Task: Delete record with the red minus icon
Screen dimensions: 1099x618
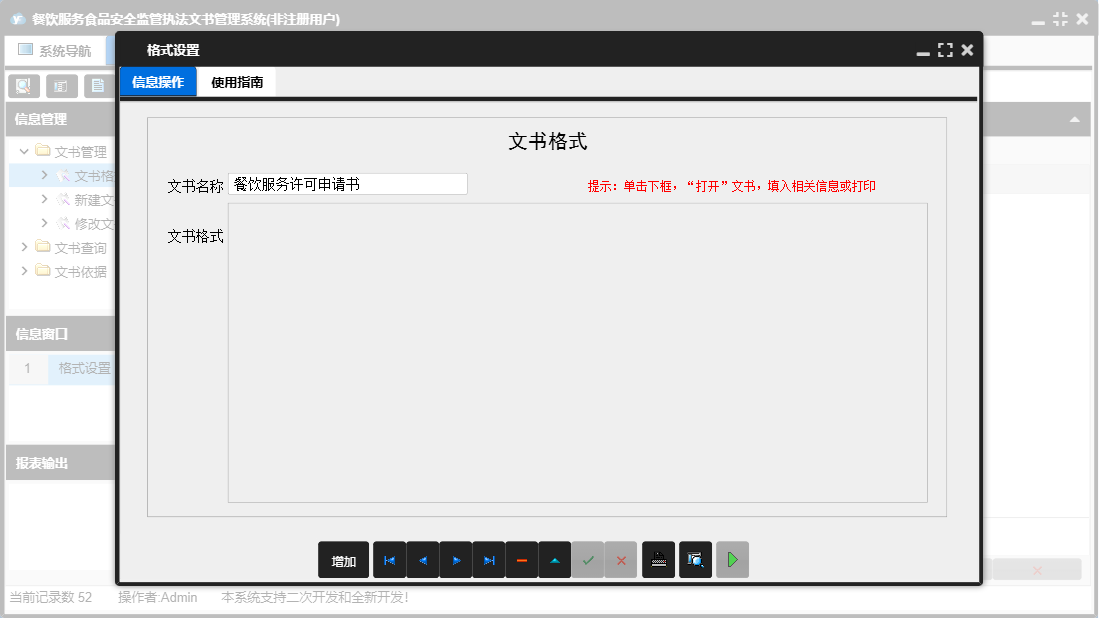Action: [x=522, y=560]
